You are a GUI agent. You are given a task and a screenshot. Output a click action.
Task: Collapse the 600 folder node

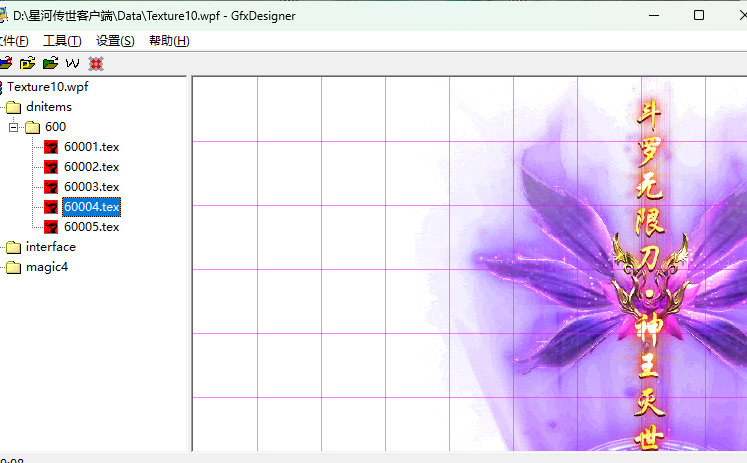(x=13, y=127)
